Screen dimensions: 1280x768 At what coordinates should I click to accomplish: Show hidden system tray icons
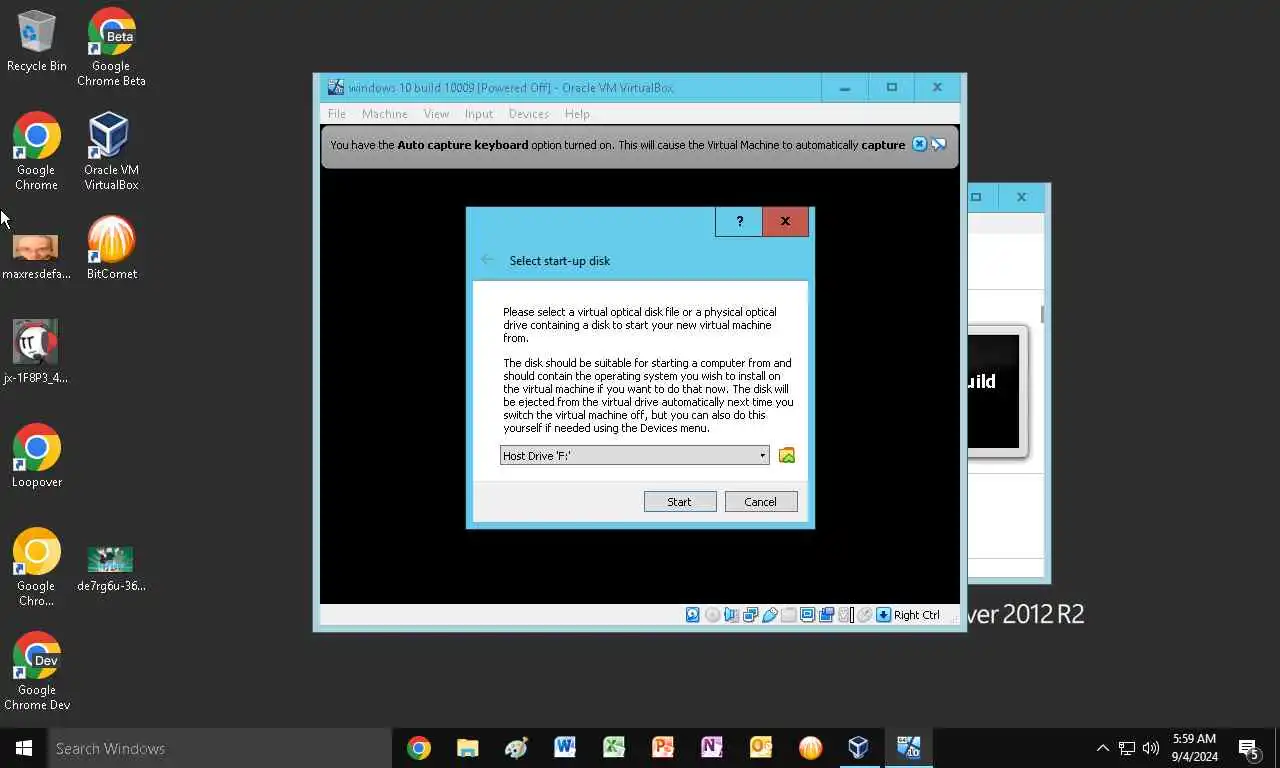pyautogui.click(x=1103, y=748)
